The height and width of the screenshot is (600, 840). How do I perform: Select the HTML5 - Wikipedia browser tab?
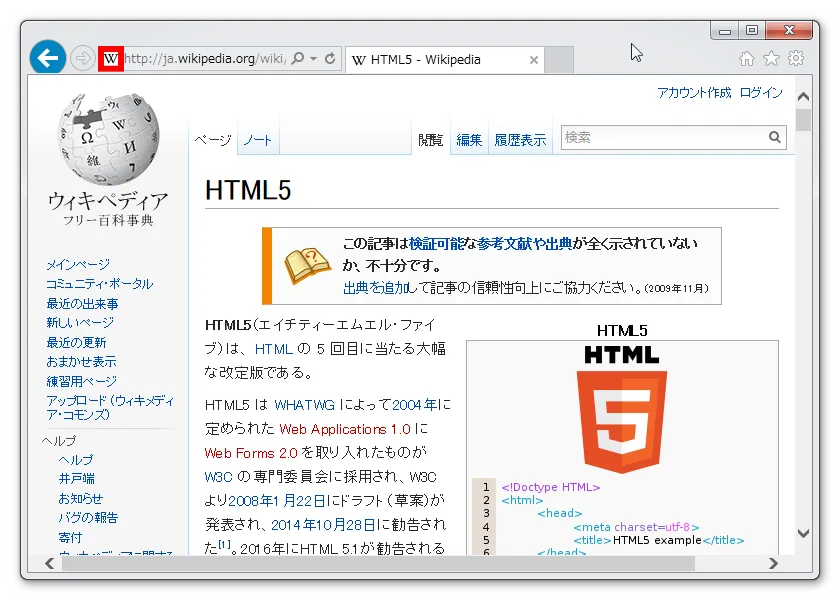point(445,59)
